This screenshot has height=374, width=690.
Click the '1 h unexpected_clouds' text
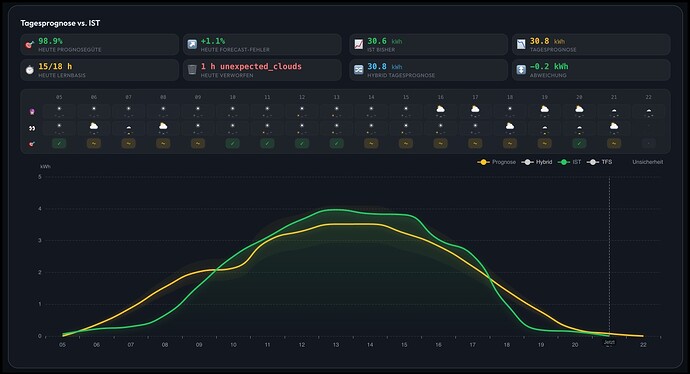tap(251, 66)
